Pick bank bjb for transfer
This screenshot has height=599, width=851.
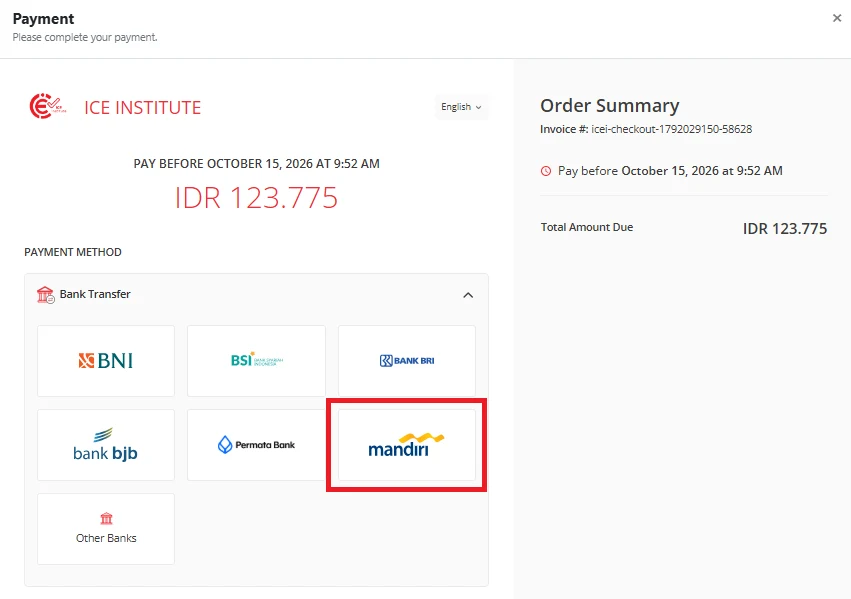coord(106,445)
